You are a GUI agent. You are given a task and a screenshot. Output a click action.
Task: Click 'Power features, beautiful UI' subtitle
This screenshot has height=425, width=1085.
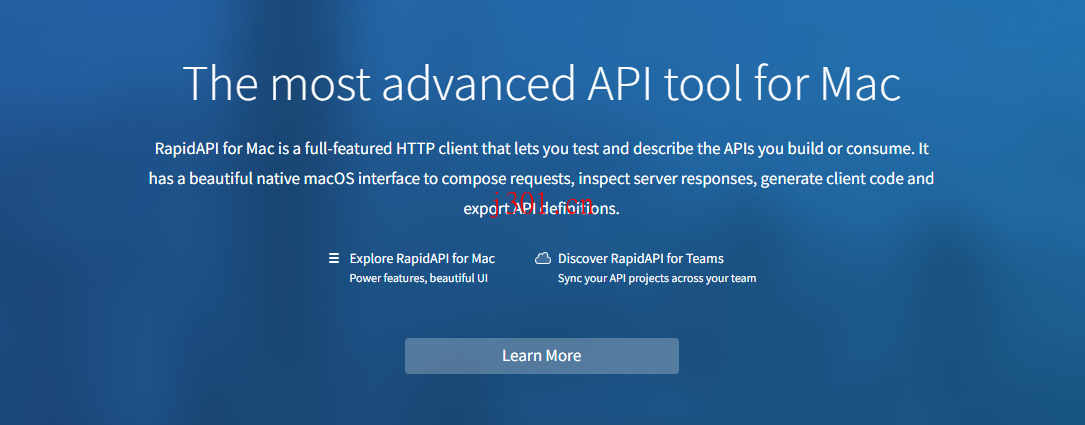(419, 279)
